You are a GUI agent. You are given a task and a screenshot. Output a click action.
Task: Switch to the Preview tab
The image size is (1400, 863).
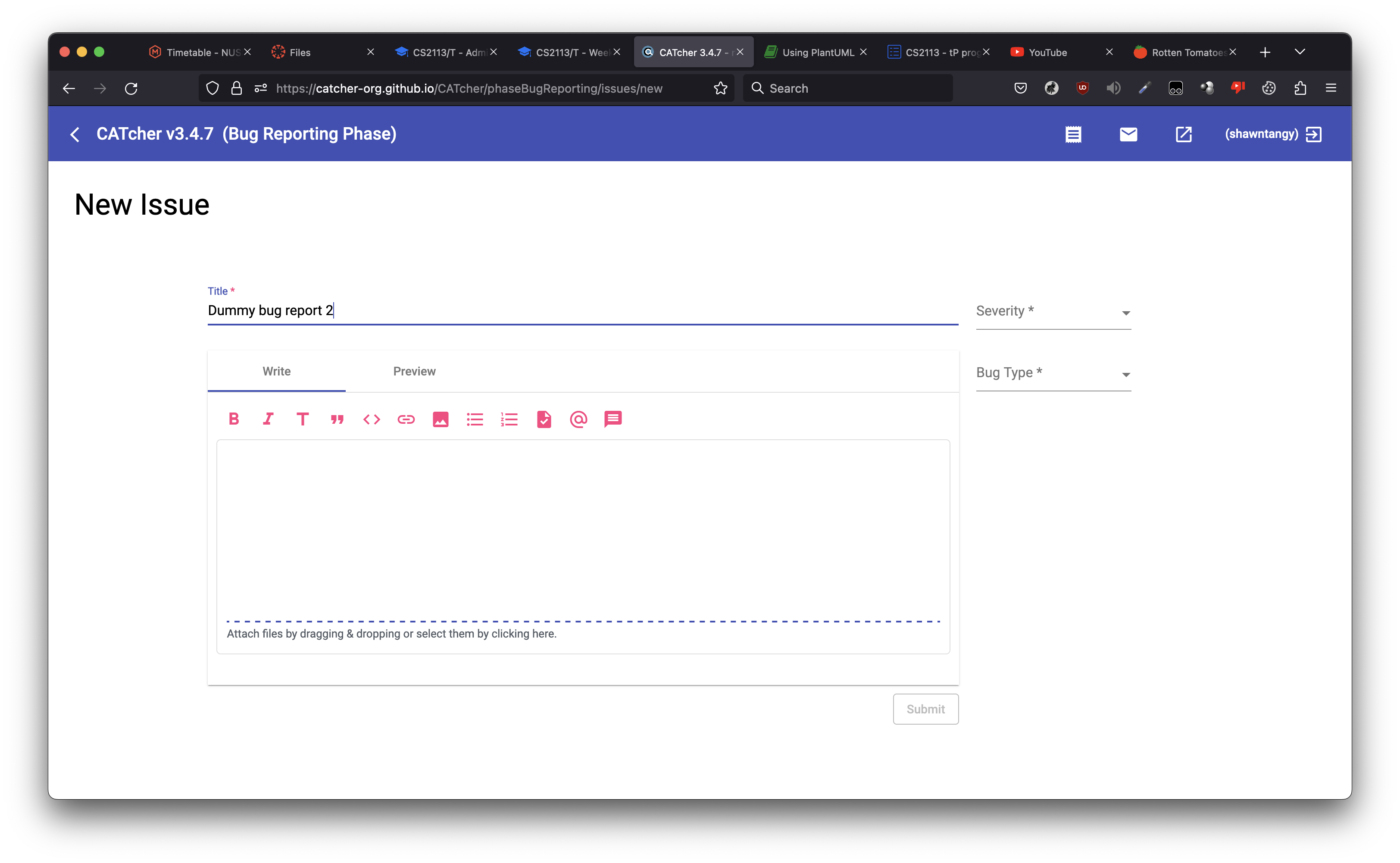(414, 372)
